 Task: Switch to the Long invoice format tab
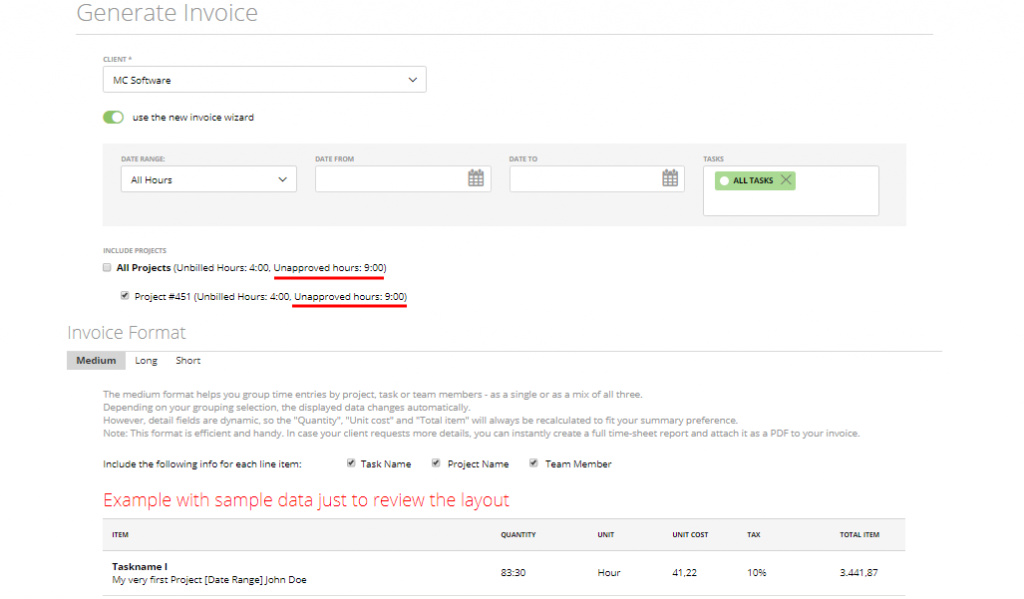(146, 360)
